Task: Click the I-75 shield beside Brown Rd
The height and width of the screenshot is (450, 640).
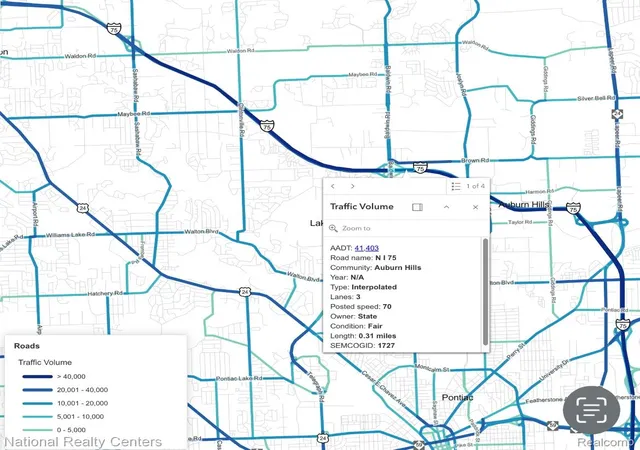Action: coord(420,167)
